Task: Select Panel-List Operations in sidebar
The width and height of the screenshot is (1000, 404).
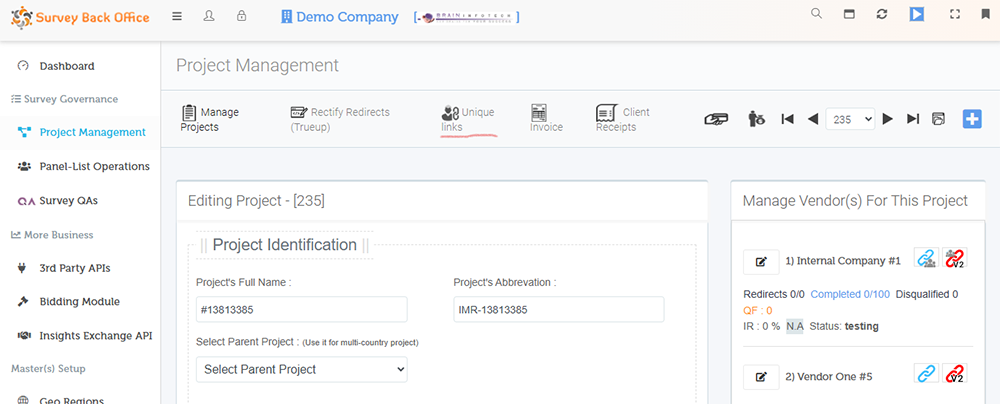Action: 94,166
